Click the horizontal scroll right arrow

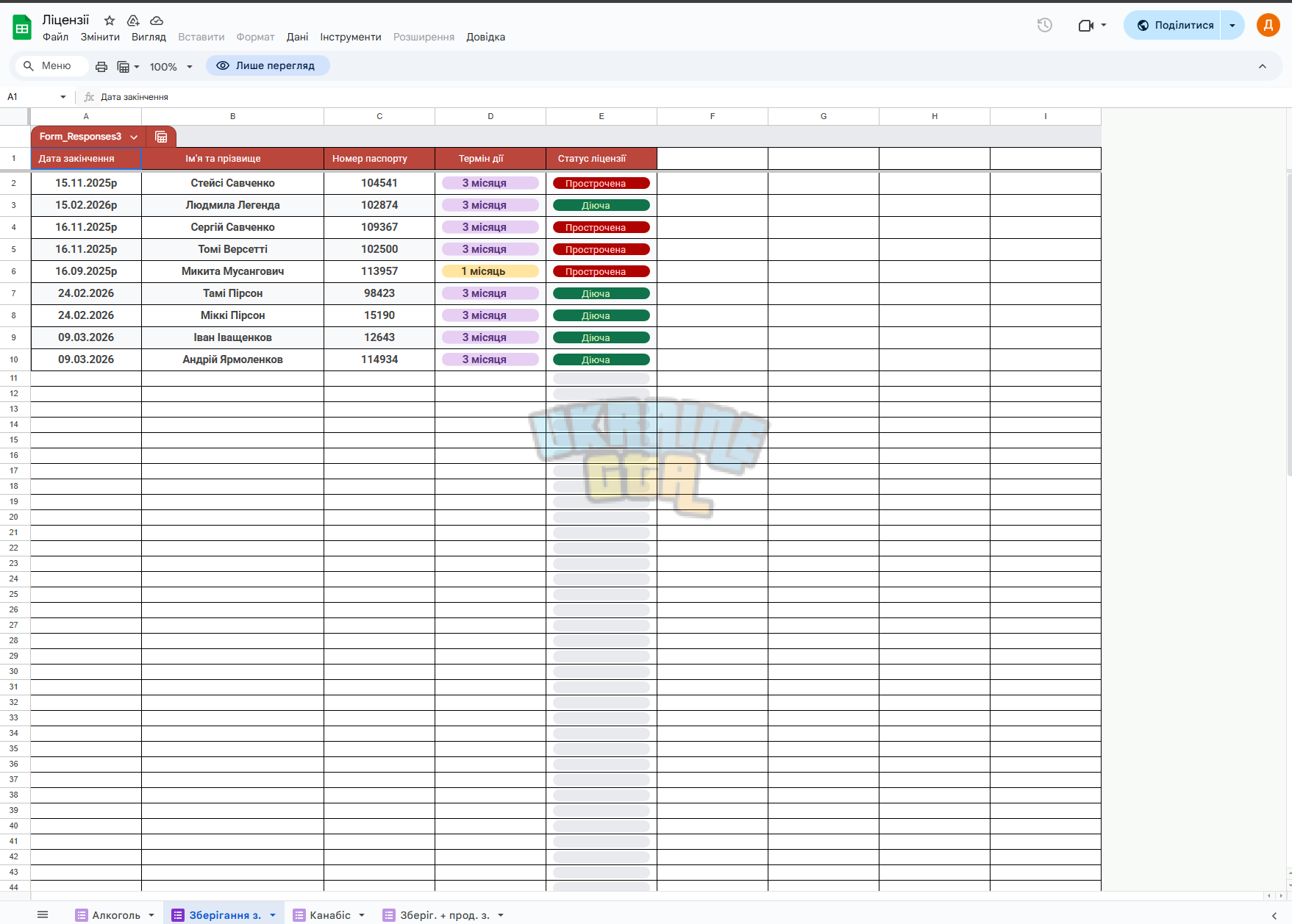point(1280,895)
